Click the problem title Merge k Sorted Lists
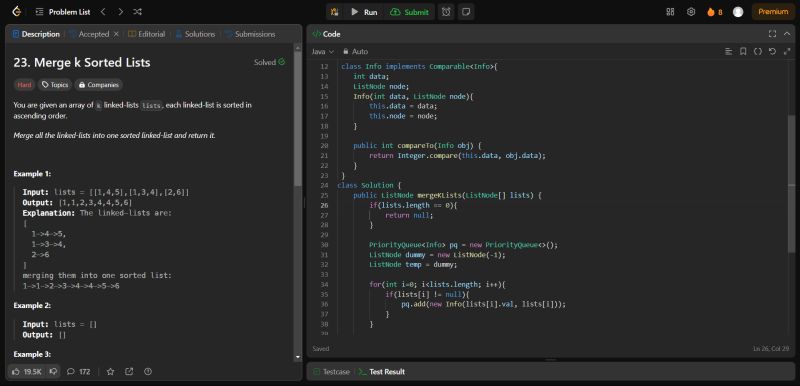 (x=82, y=63)
